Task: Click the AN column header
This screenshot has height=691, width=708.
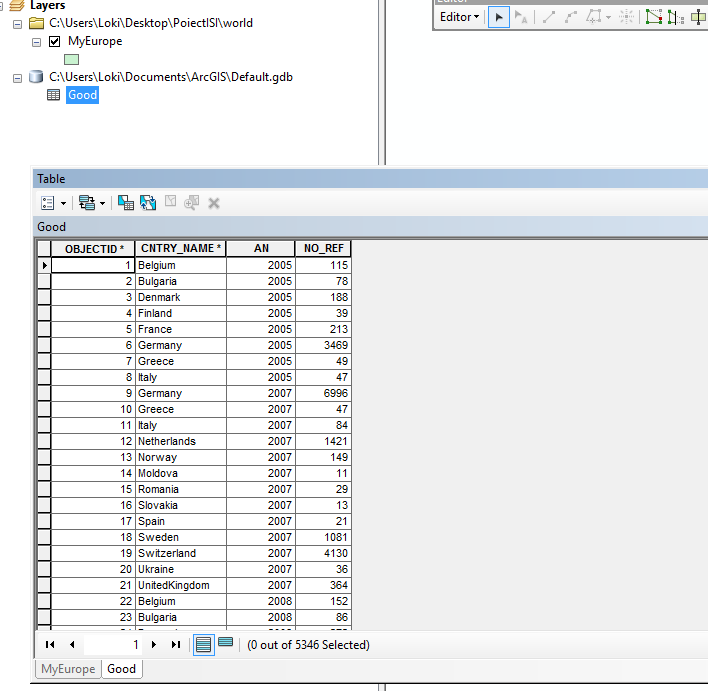Action: (x=261, y=248)
